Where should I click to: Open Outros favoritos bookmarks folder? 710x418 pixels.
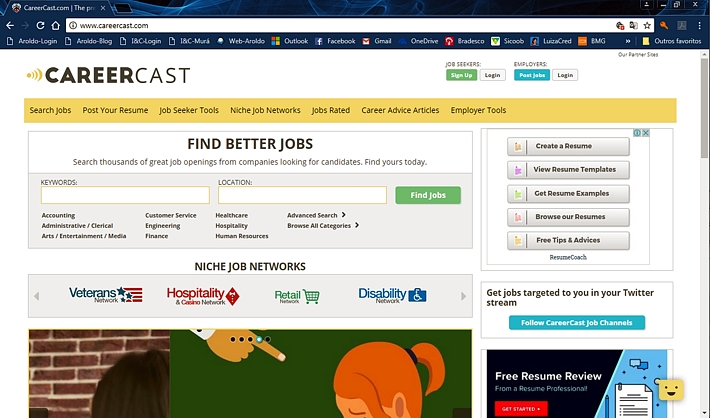pyautogui.click(x=672, y=41)
